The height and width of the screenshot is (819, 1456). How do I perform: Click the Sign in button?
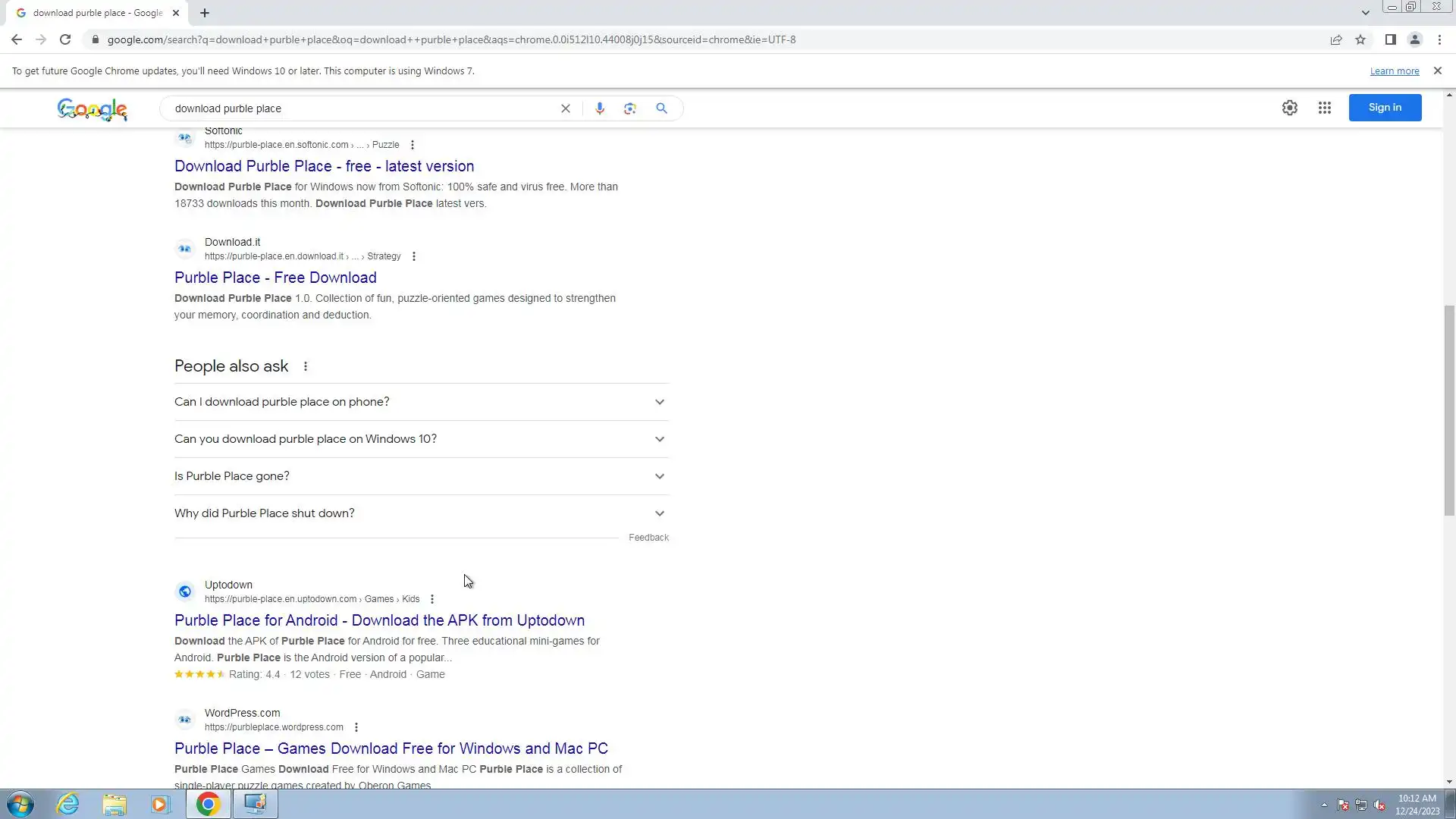[x=1384, y=108]
